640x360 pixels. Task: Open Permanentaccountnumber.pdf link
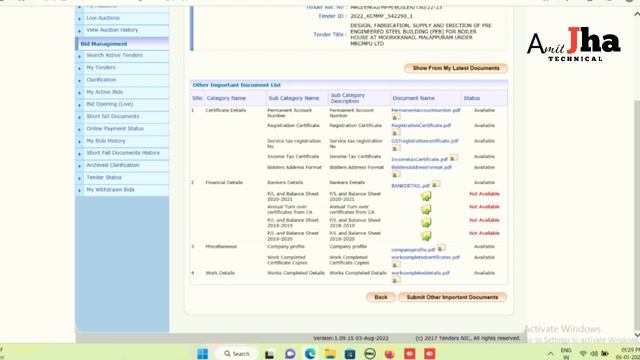point(426,110)
